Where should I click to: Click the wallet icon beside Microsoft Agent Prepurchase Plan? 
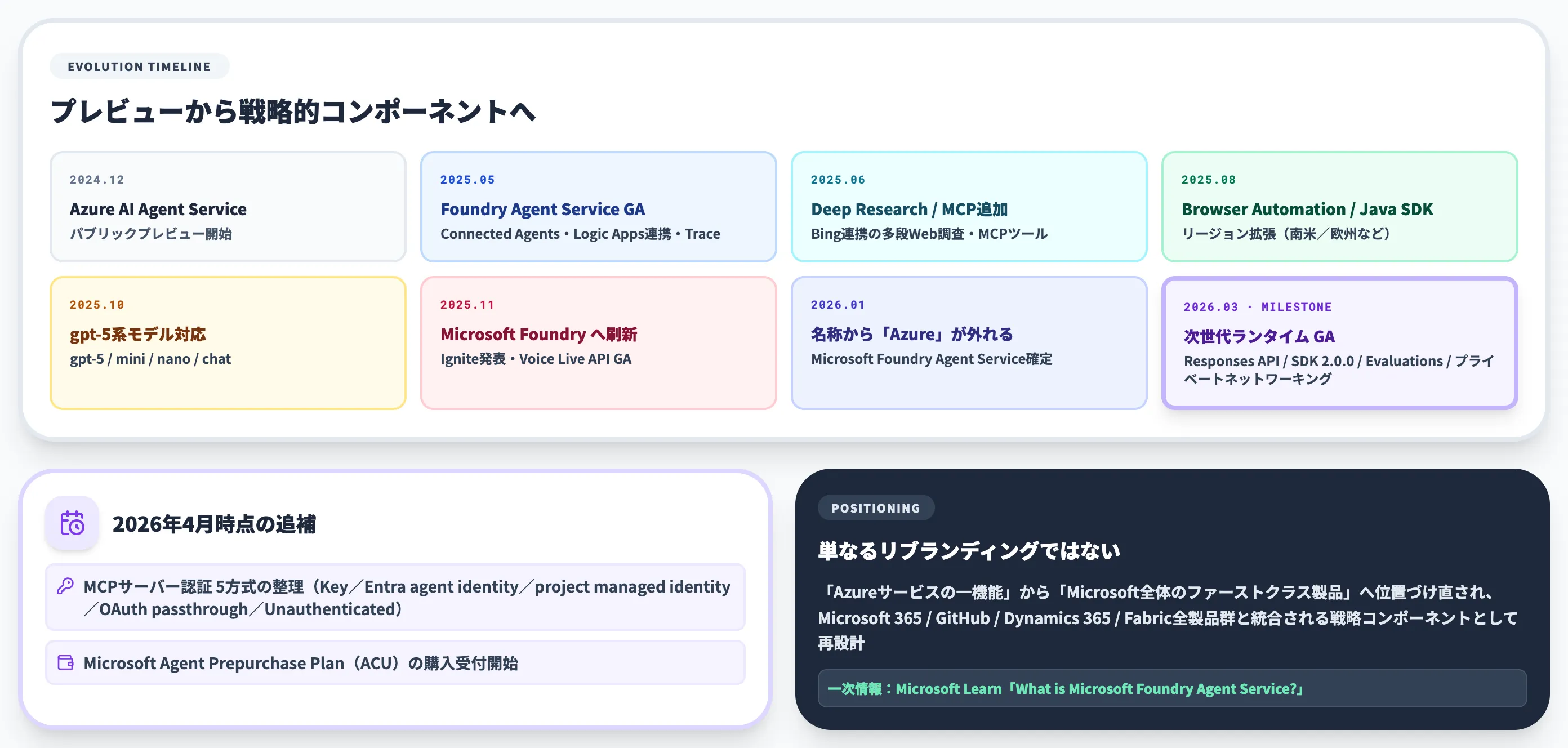[65, 662]
